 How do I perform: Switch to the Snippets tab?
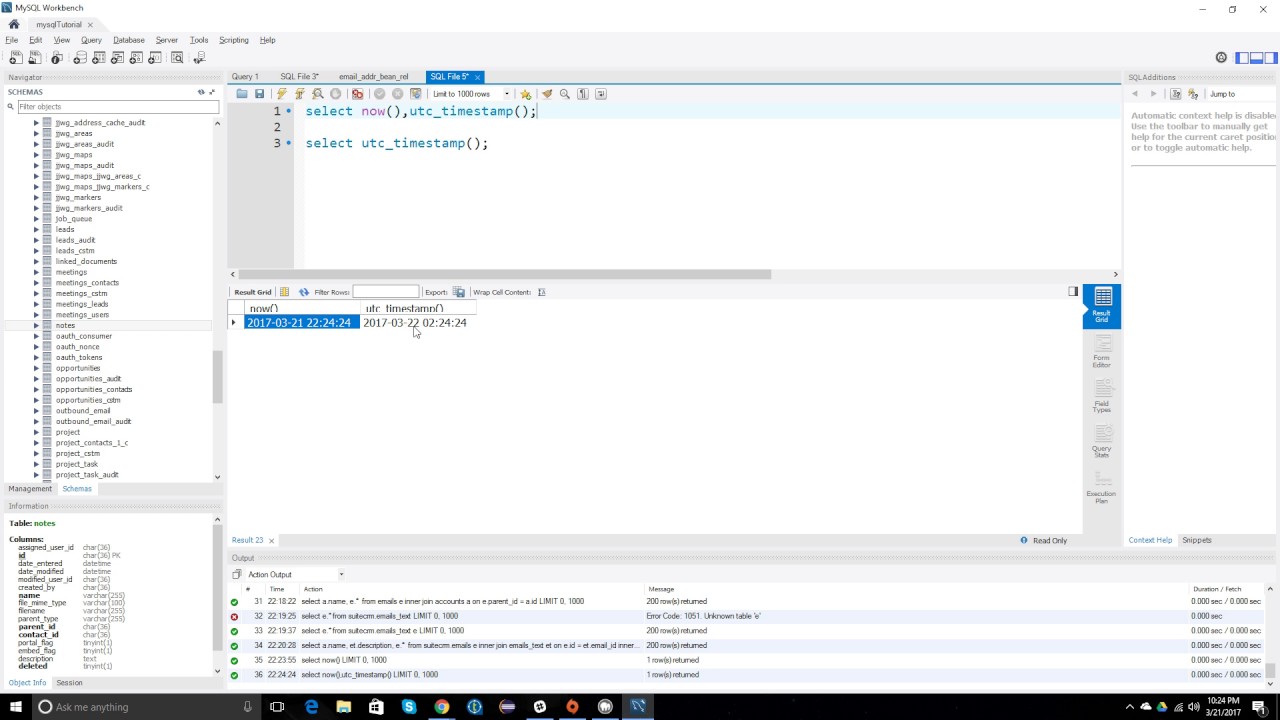click(1196, 540)
